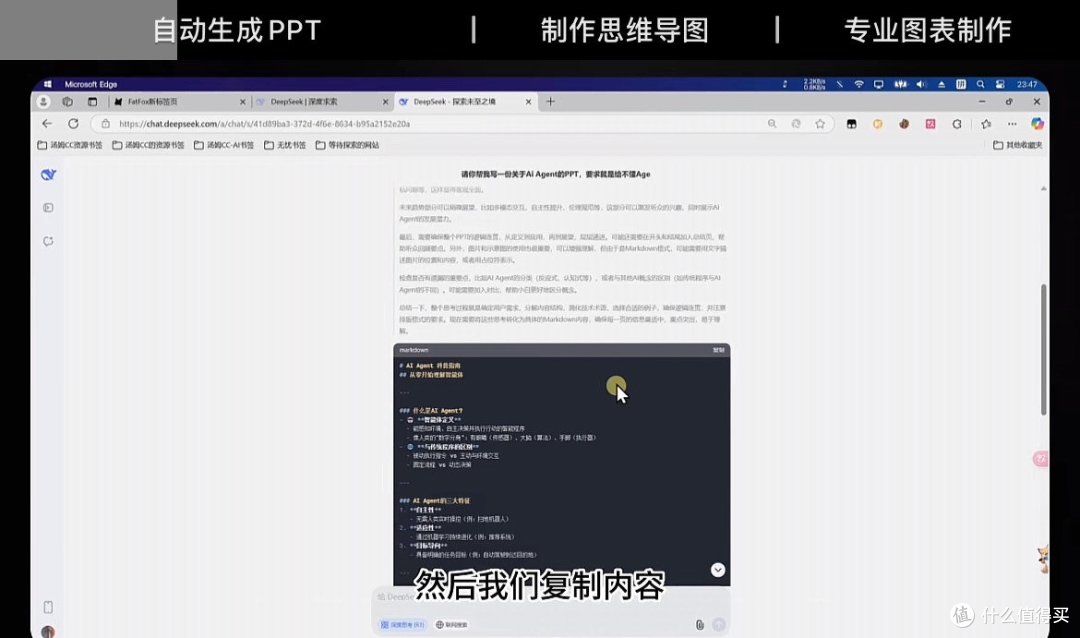Viewport: 1080px width, 638px height.
Task: Jump to bottom with round arrow button
Action: pos(718,570)
